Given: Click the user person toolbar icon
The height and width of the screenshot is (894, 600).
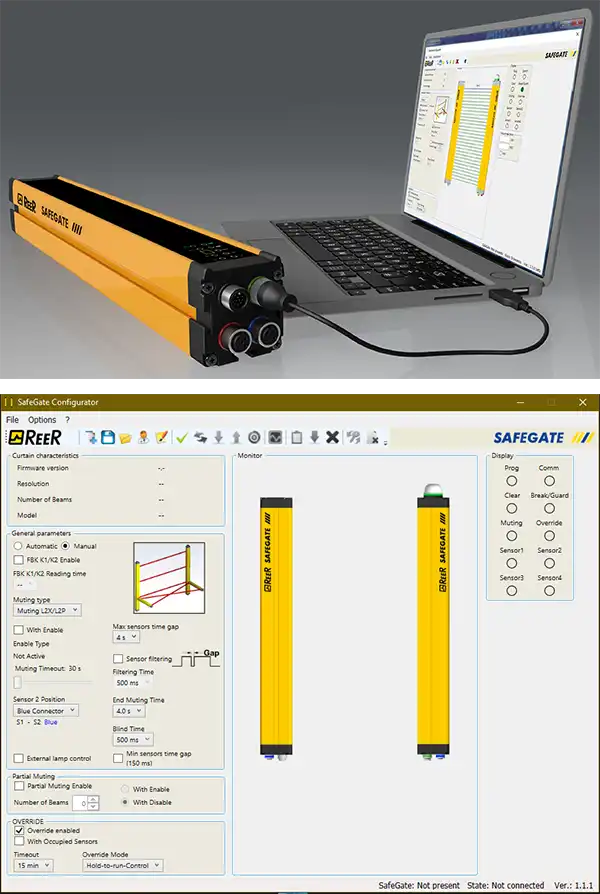Looking at the screenshot, I should point(144,437).
